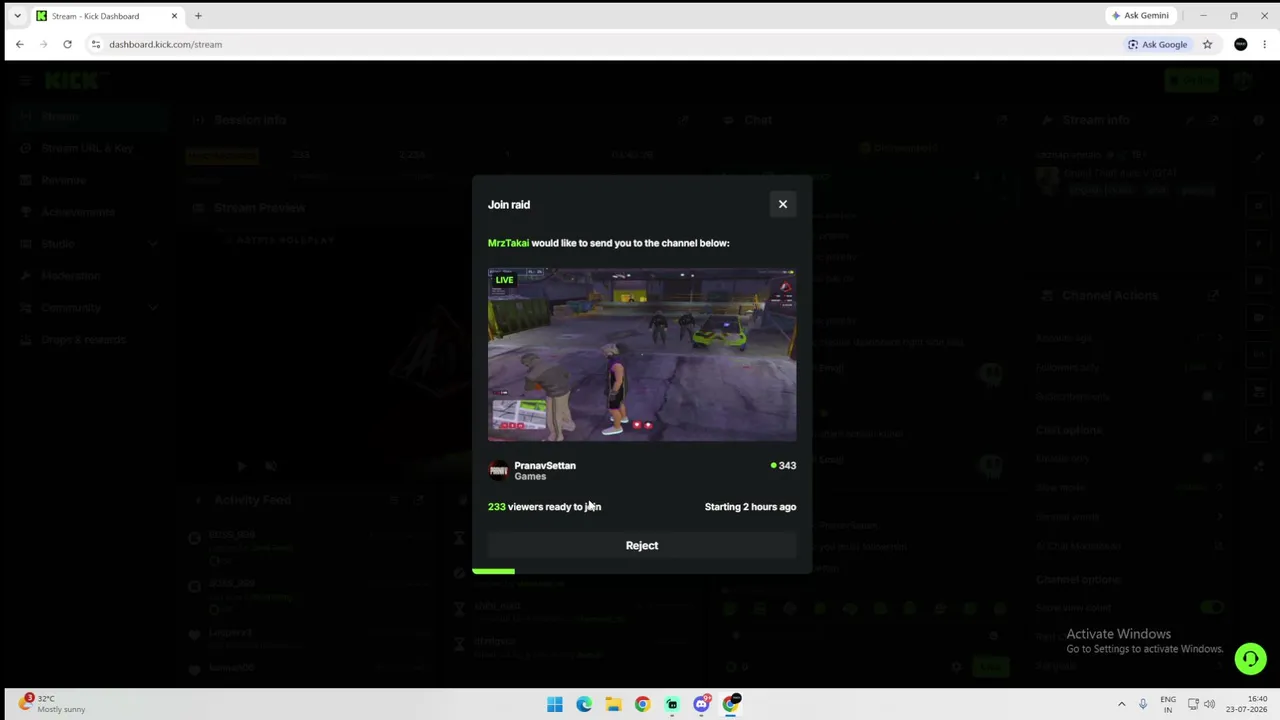1280x720 pixels.
Task: Reload the dashboard page
Action: (67, 44)
